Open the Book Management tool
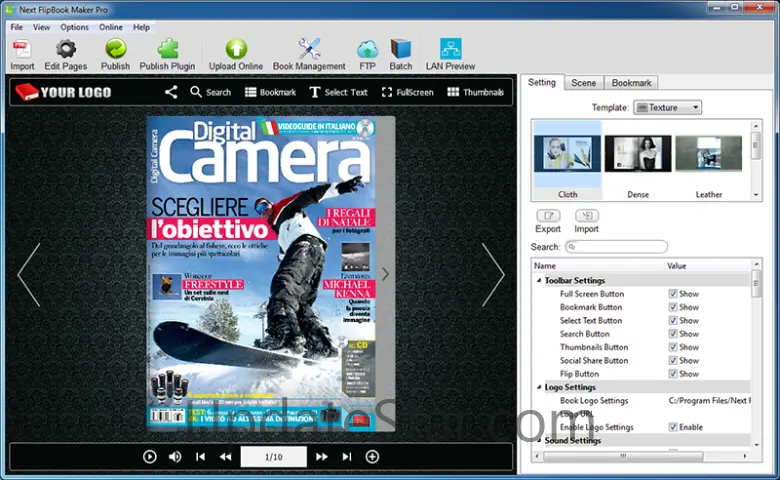Viewport: 780px width, 480px height. pyautogui.click(x=309, y=50)
